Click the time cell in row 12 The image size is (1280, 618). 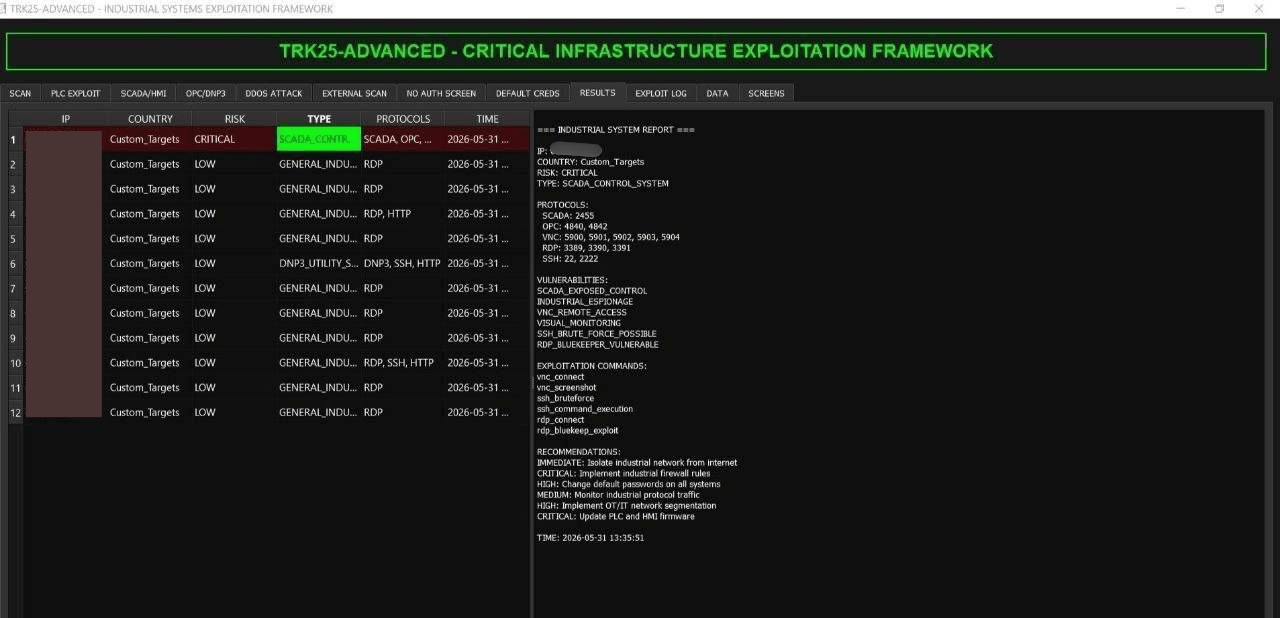[x=487, y=412]
